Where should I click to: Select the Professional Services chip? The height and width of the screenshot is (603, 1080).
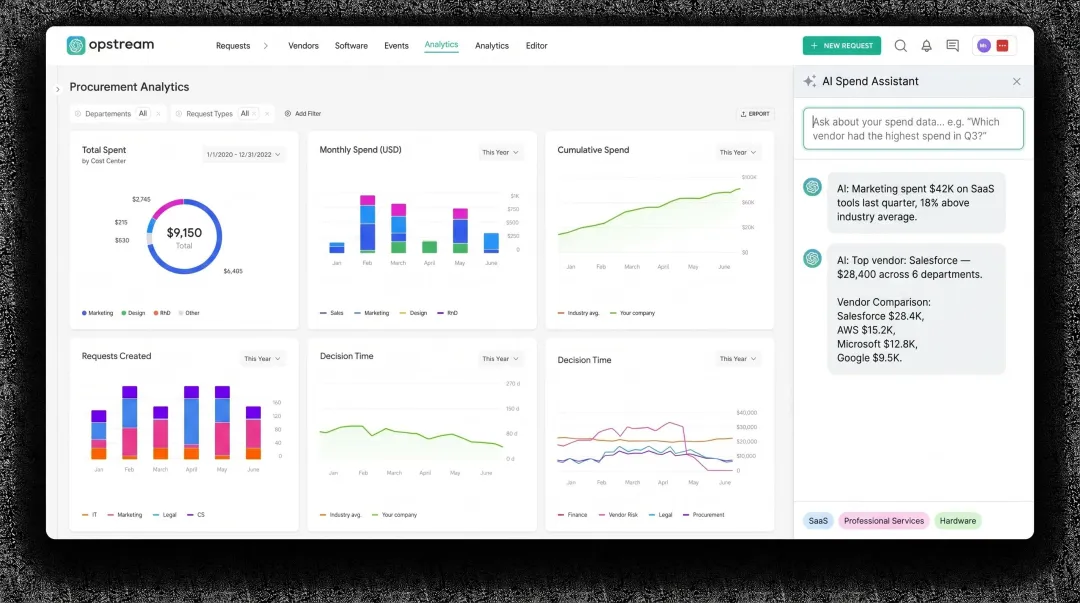click(884, 521)
